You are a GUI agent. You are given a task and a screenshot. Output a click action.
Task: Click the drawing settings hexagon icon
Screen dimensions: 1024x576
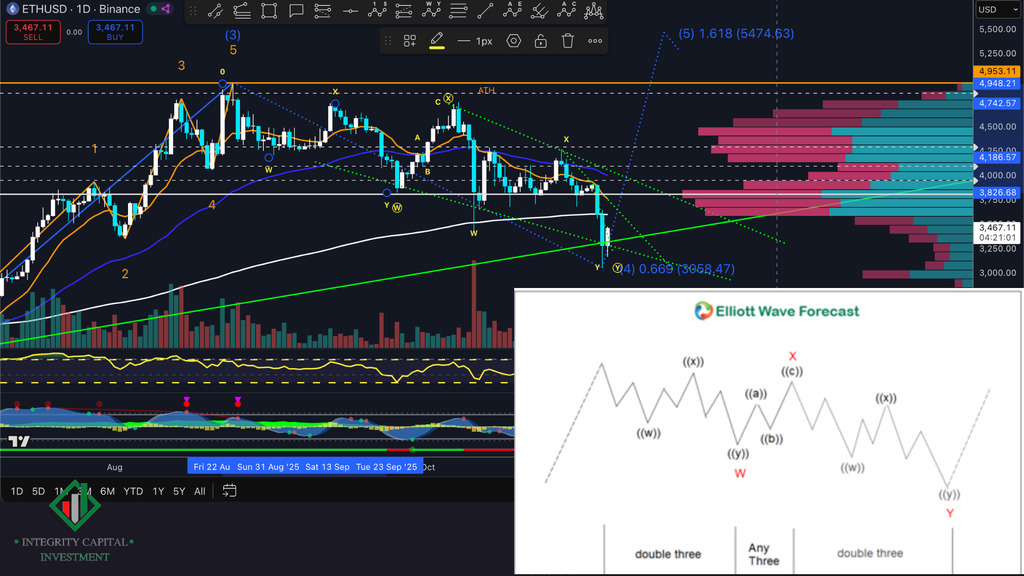(x=513, y=41)
